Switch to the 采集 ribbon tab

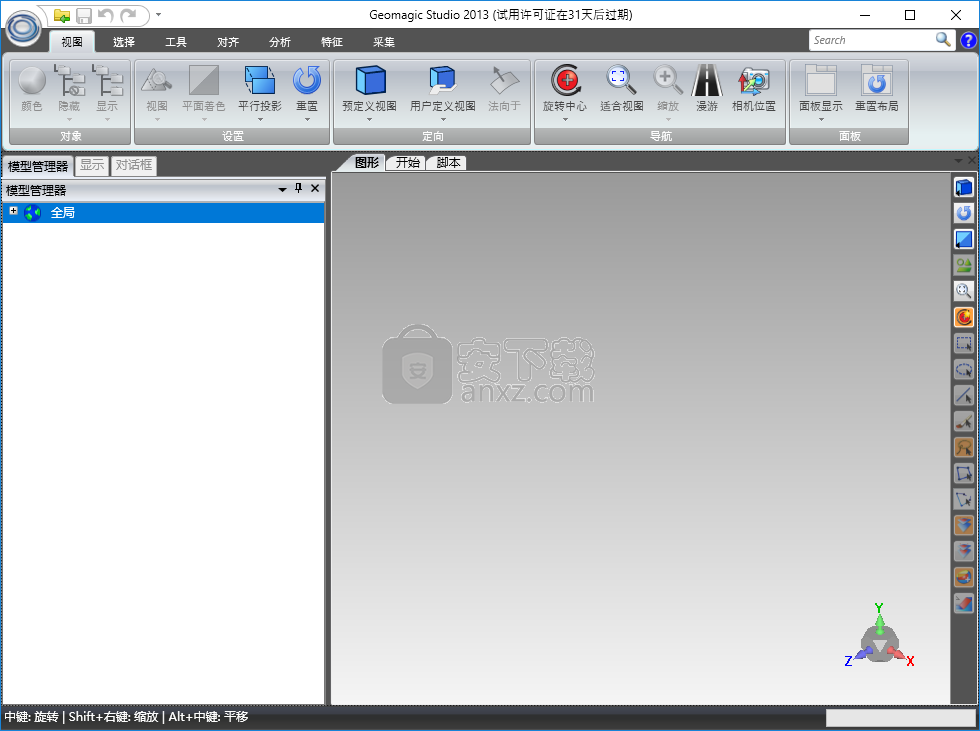(x=384, y=42)
